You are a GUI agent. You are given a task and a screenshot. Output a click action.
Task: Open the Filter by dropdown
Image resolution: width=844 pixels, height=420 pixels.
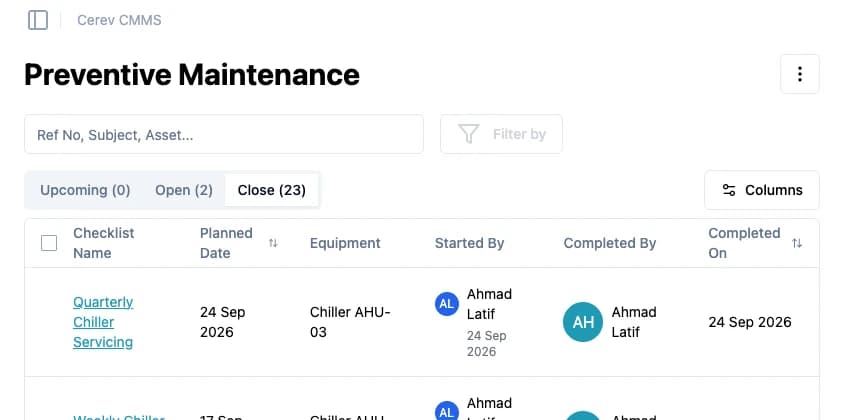point(501,134)
